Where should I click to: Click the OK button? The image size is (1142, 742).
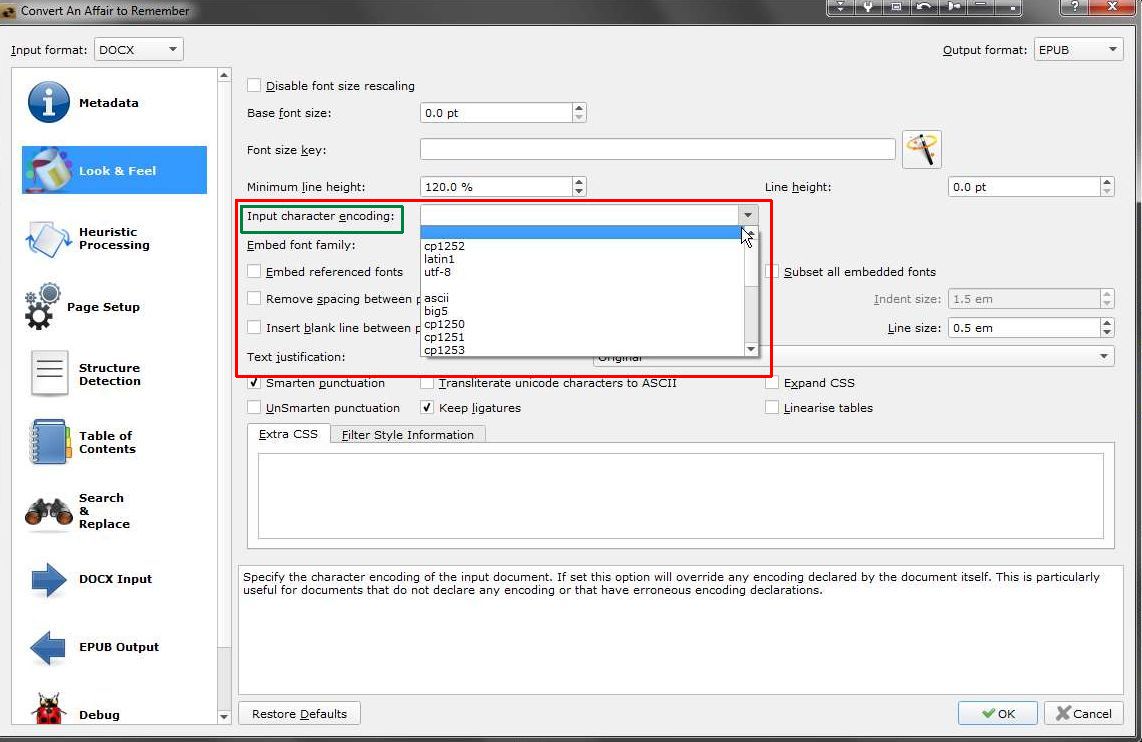click(998, 714)
